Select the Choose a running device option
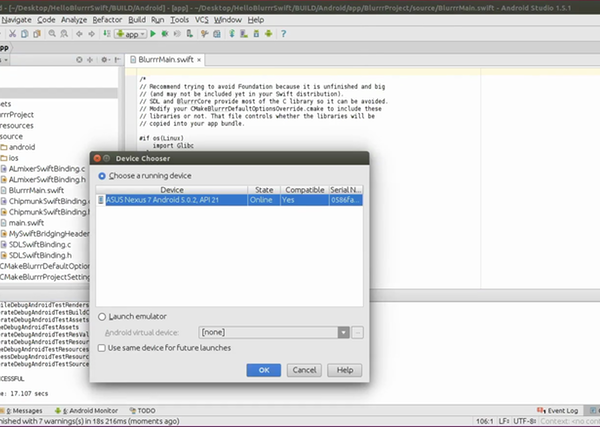 pos(102,175)
